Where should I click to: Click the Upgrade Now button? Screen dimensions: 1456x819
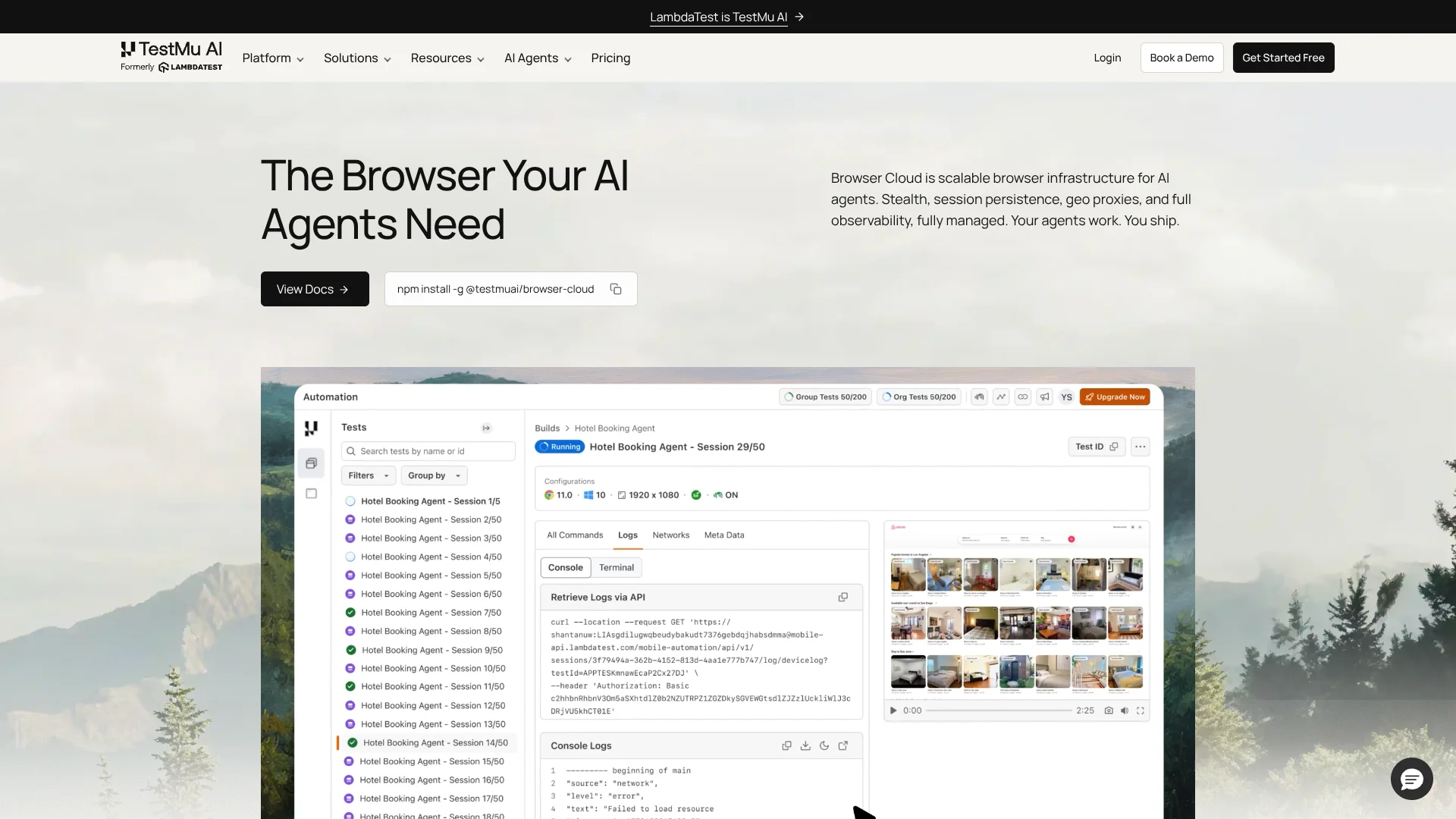pos(1115,397)
